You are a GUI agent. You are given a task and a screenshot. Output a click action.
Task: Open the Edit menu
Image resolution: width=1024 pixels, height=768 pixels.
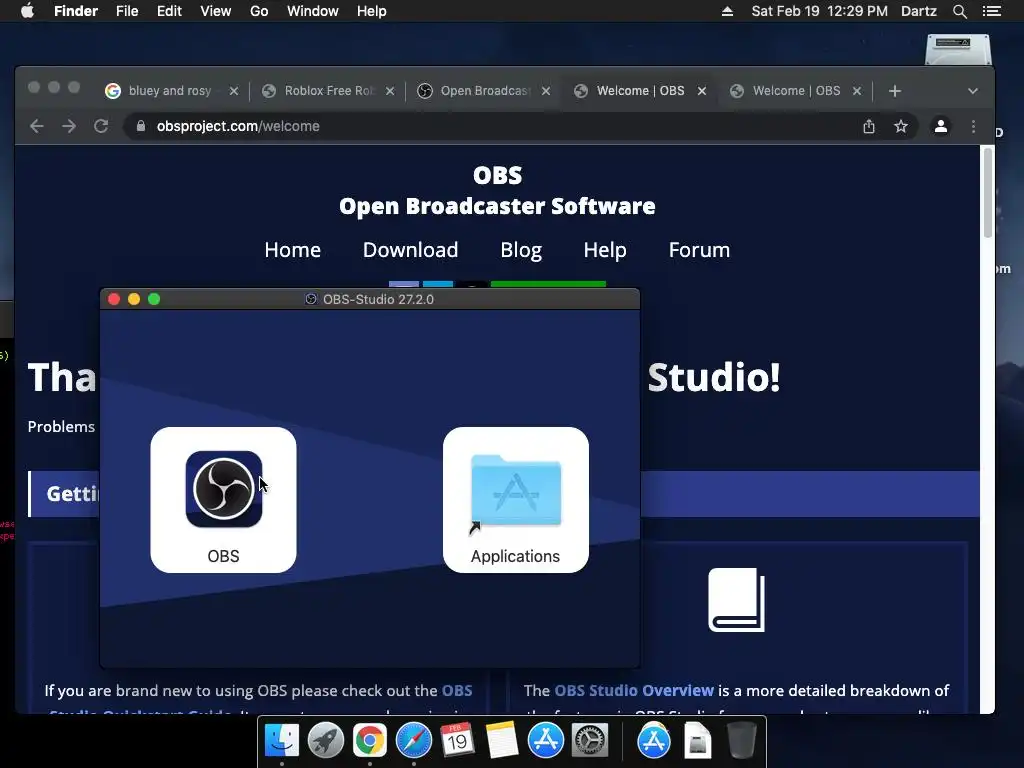[169, 11]
